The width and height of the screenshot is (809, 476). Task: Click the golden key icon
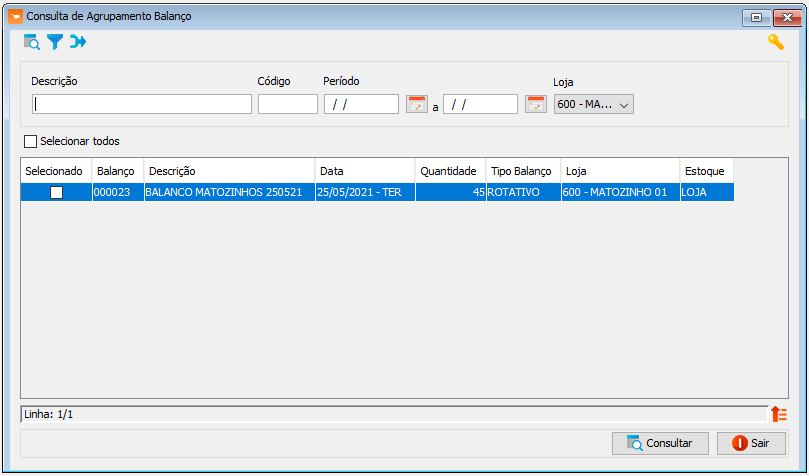[x=775, y=42]
